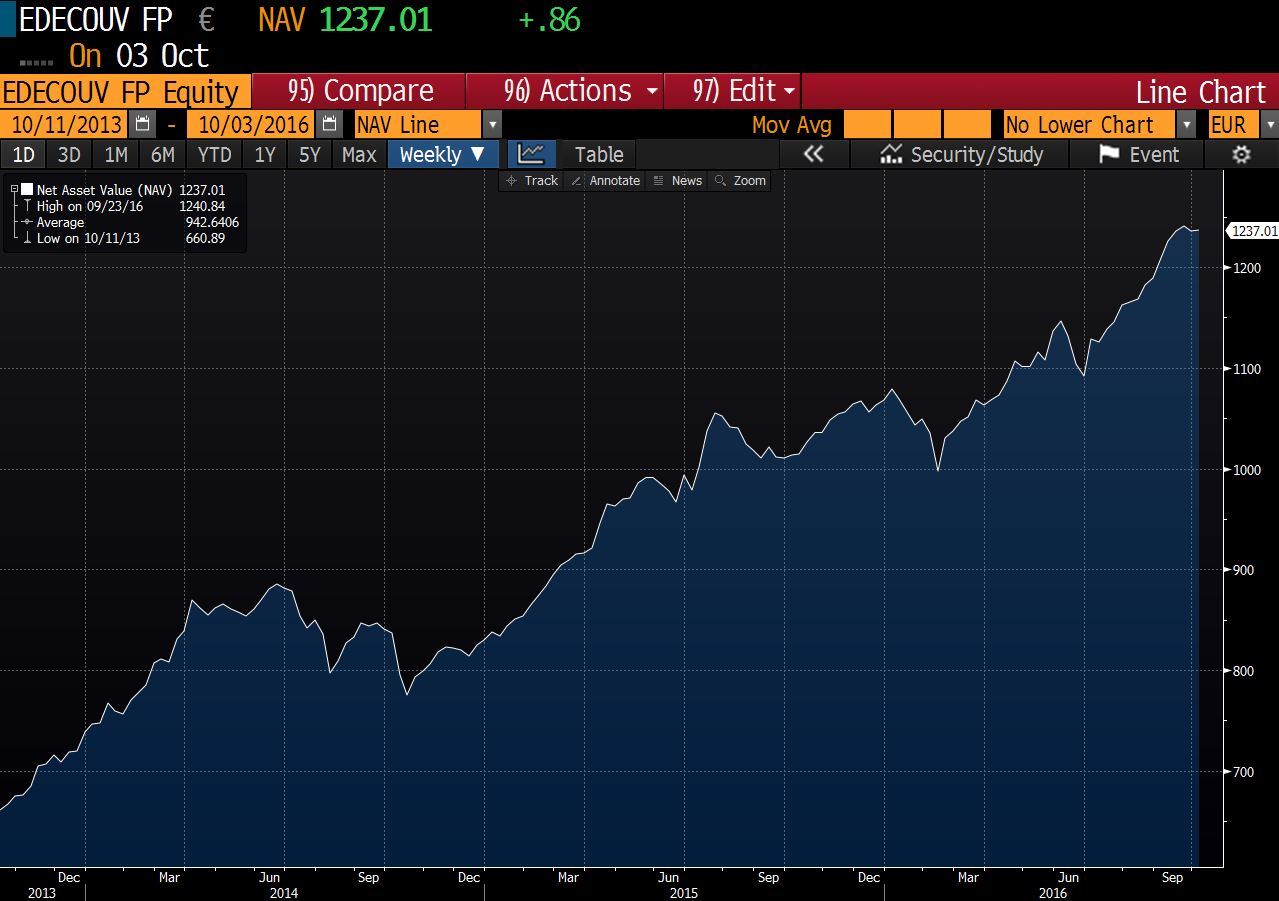
Task: Switch to line chart view icon
Action: [531, 154]
